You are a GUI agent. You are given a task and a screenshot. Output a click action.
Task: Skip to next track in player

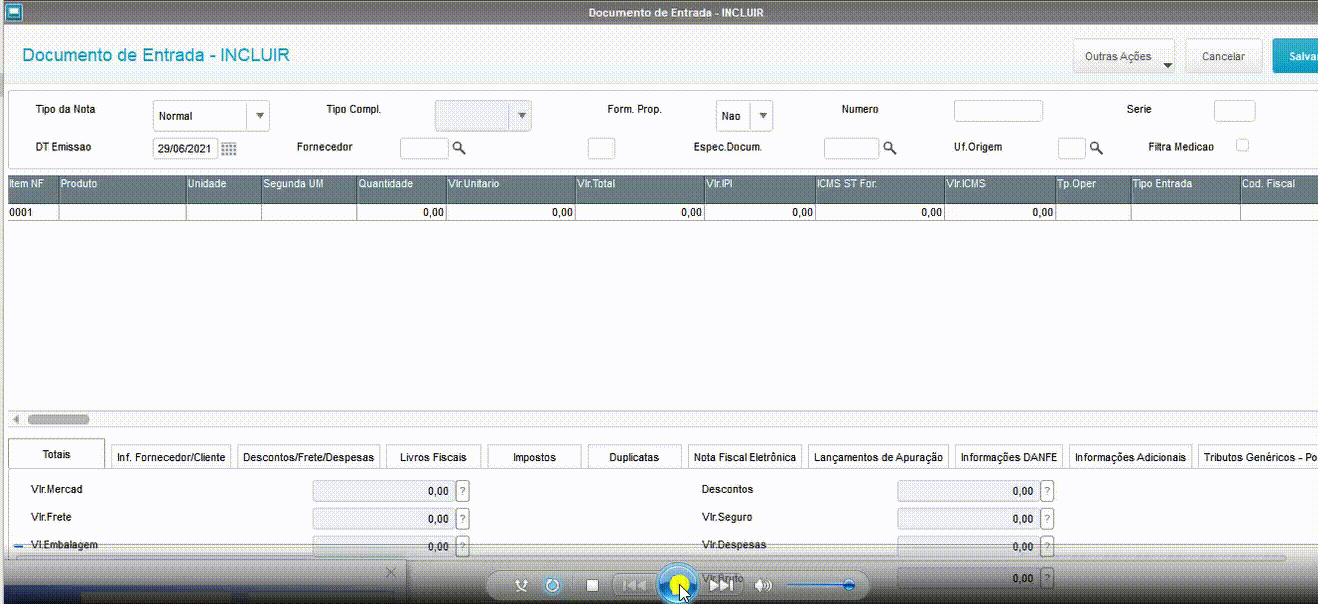tap(722, 585)
